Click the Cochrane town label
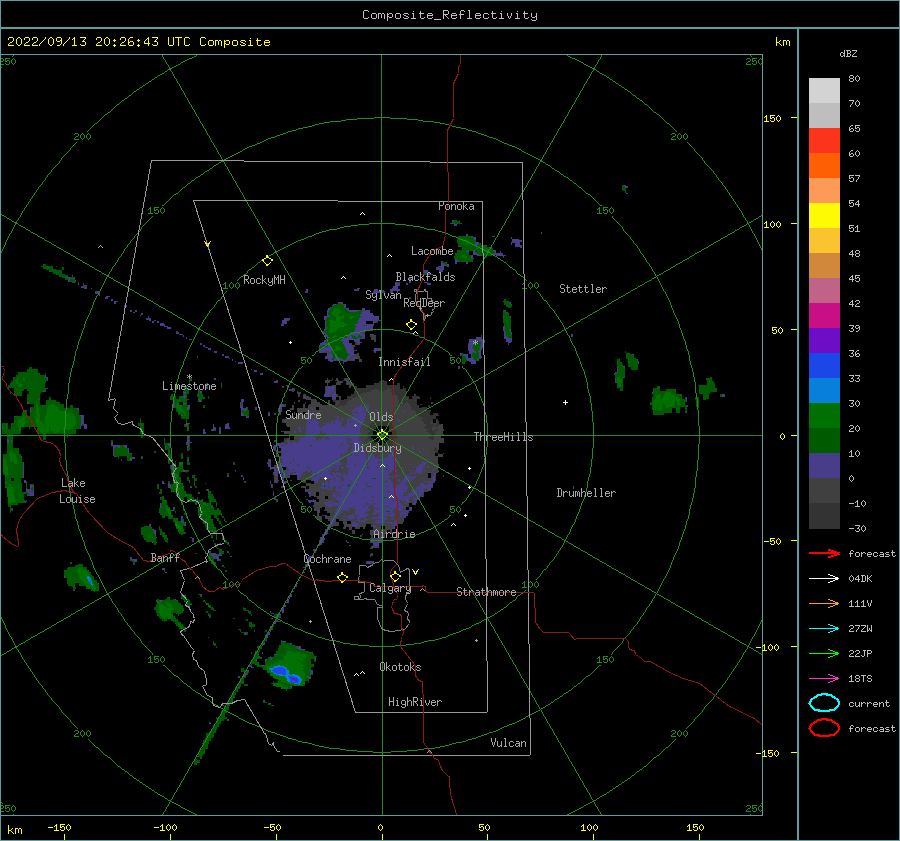The width and height of the screenshot is (900, 841). tap(327, 559)
